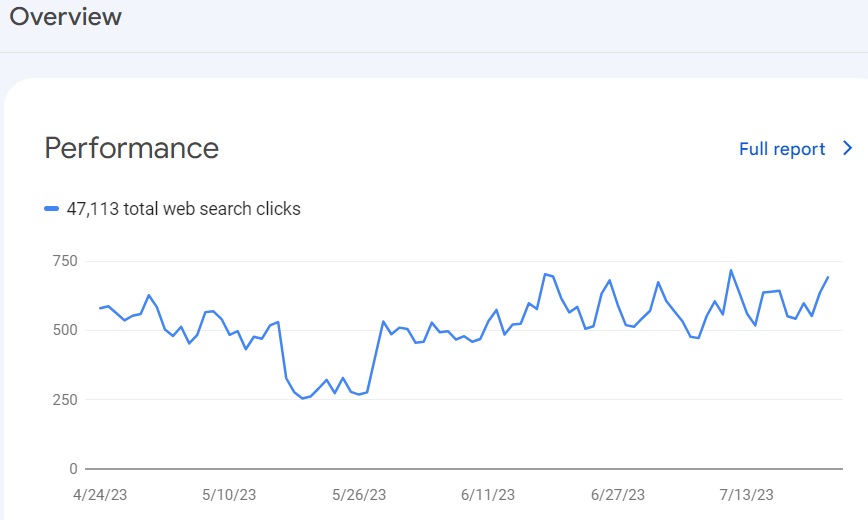The image size is (868, 520).
Task: Click the line's last data point at far right
Action: coord(828,277)
